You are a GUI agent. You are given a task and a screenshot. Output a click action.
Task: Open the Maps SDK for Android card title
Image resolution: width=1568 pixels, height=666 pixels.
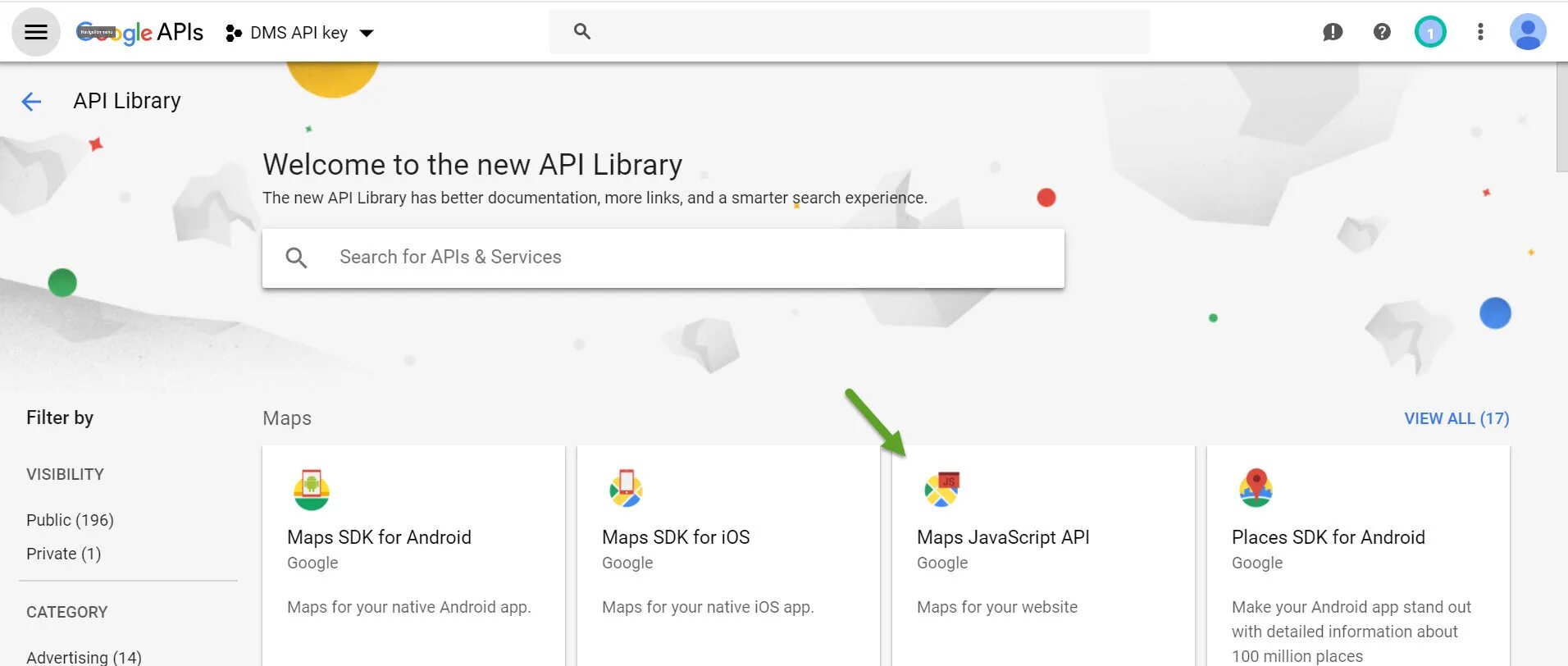tap(379, 537)
